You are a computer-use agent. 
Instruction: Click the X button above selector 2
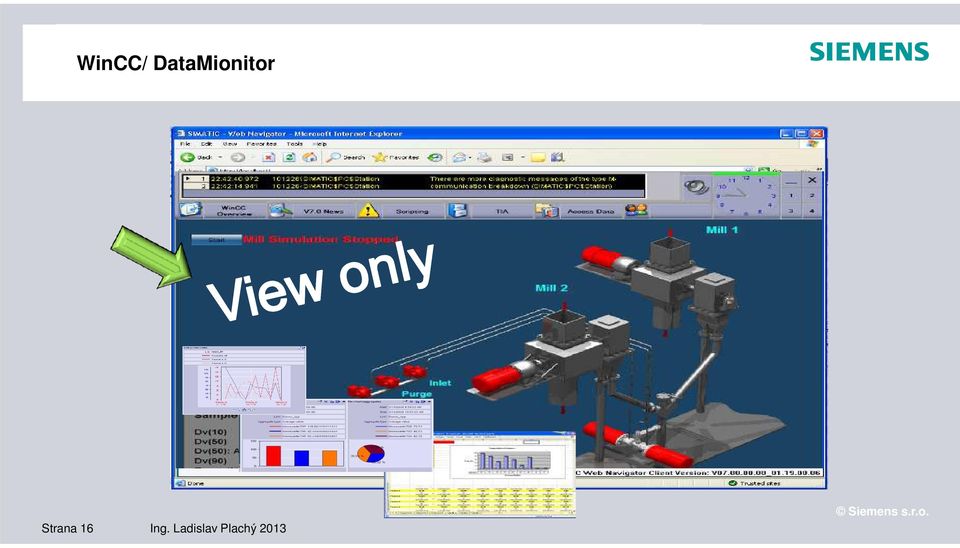tap(811, 180)
